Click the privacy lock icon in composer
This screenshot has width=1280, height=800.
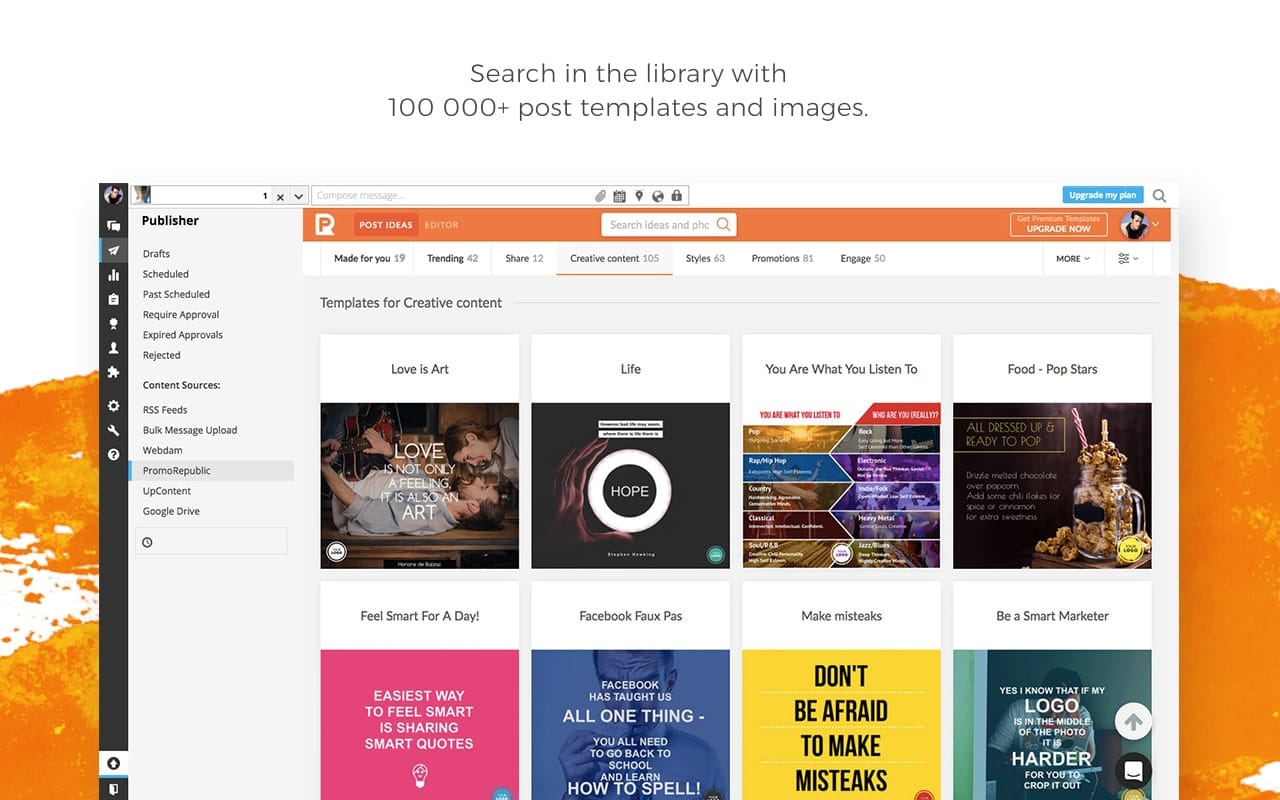[677, 196]
